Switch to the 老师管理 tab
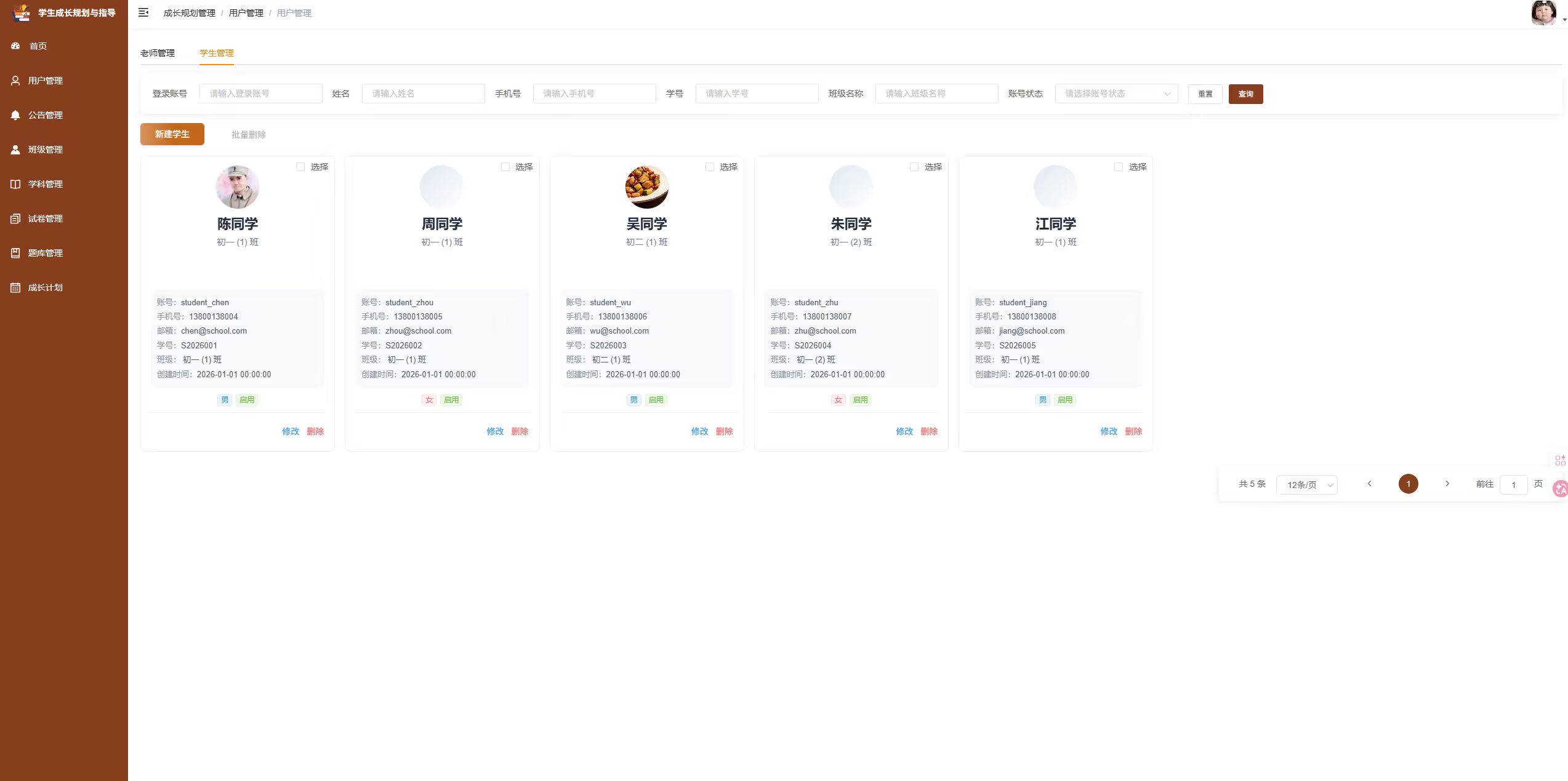Screen dimensions: 1568x781 [158, 53]
